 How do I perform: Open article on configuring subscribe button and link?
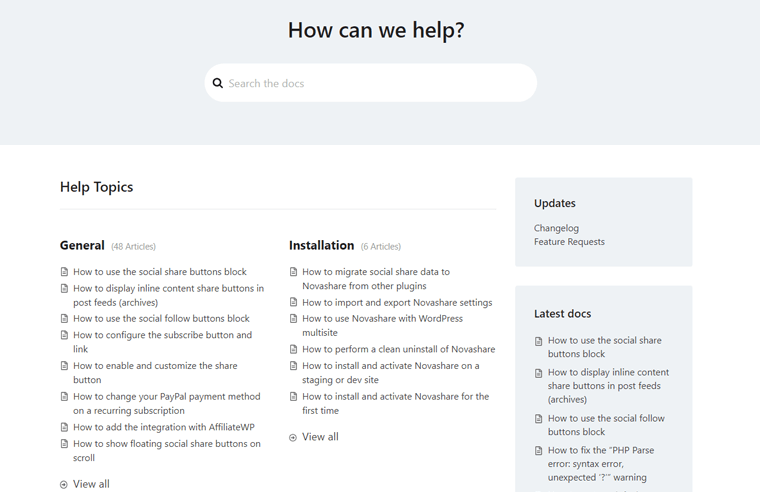pos(162,342)
